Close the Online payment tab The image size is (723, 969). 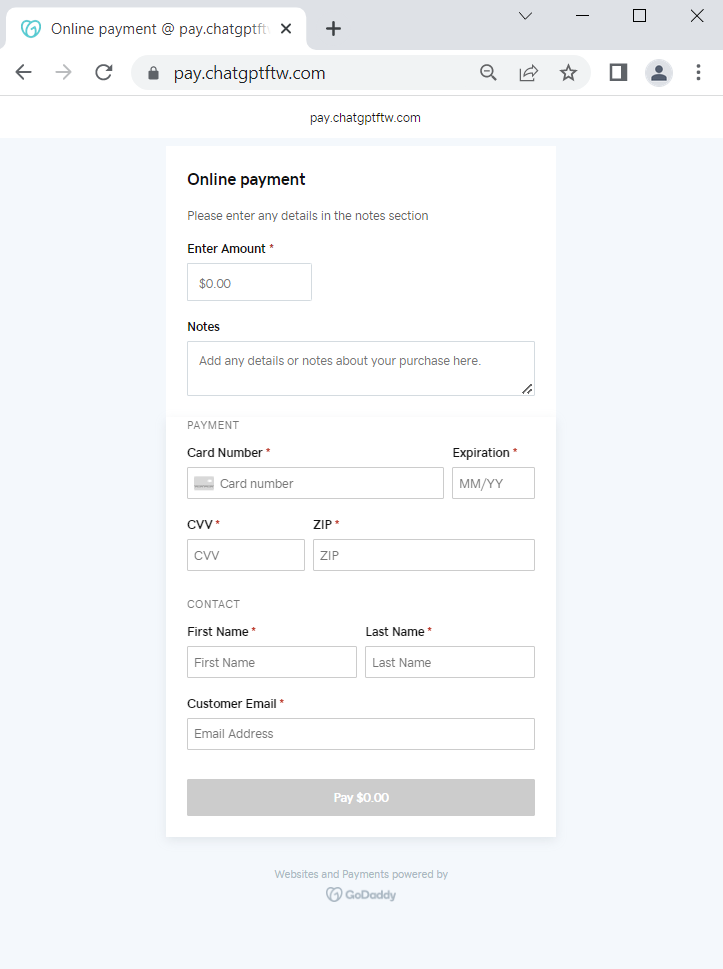[287, 29]
